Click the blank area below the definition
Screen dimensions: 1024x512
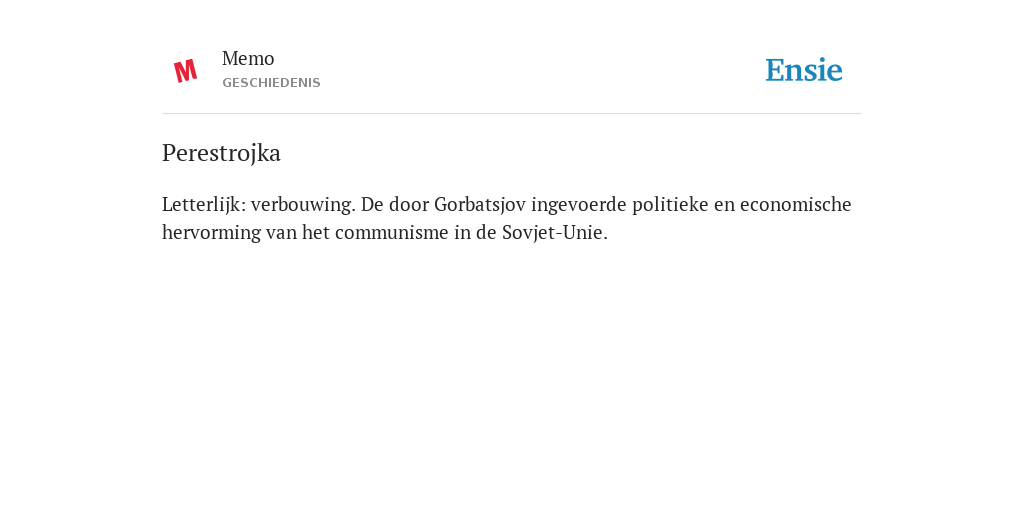coord(512,372)
